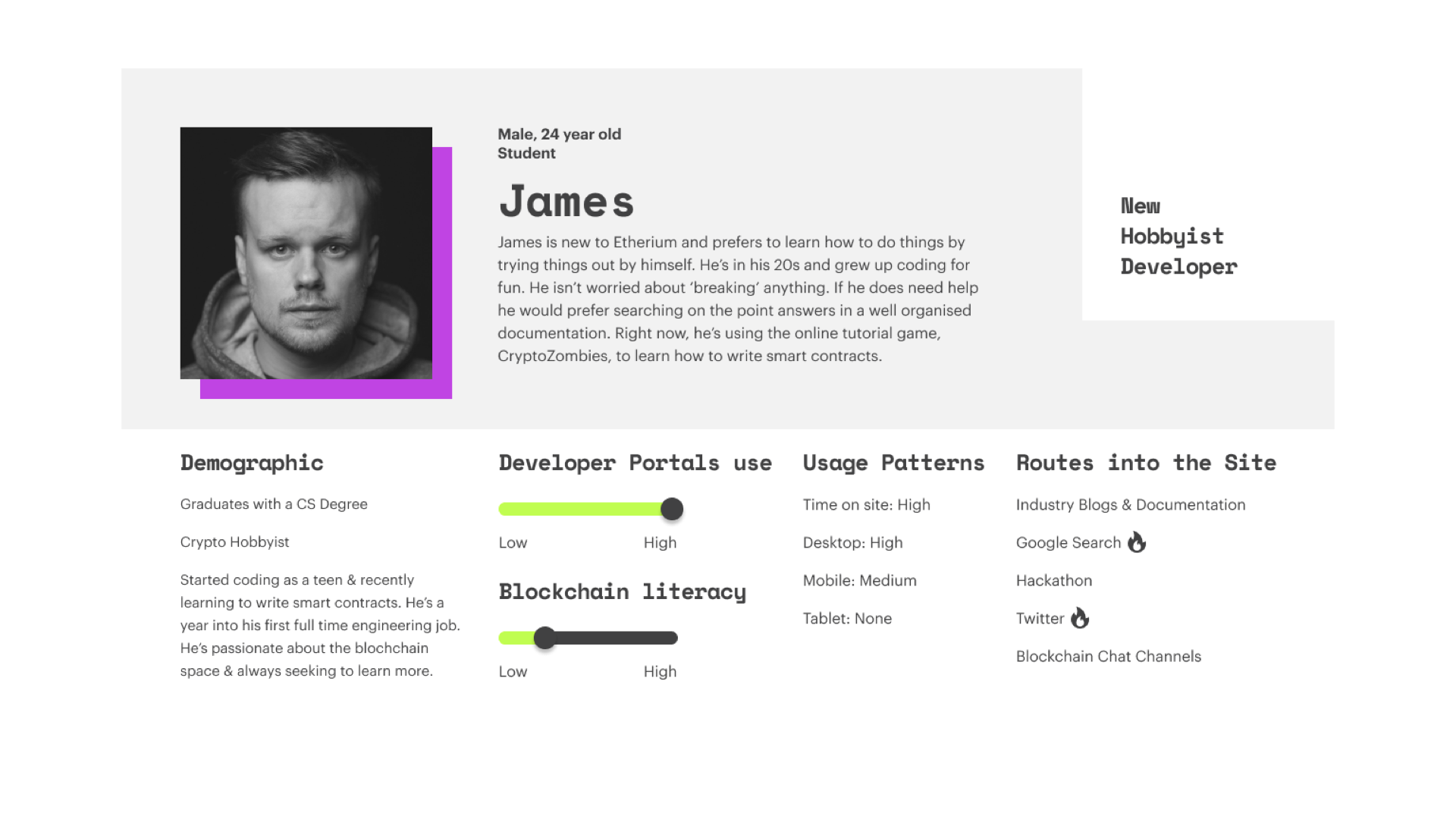1456x819 pixels.
Task: Select the Routes into the Site heading
Action: pos(1146,463)
